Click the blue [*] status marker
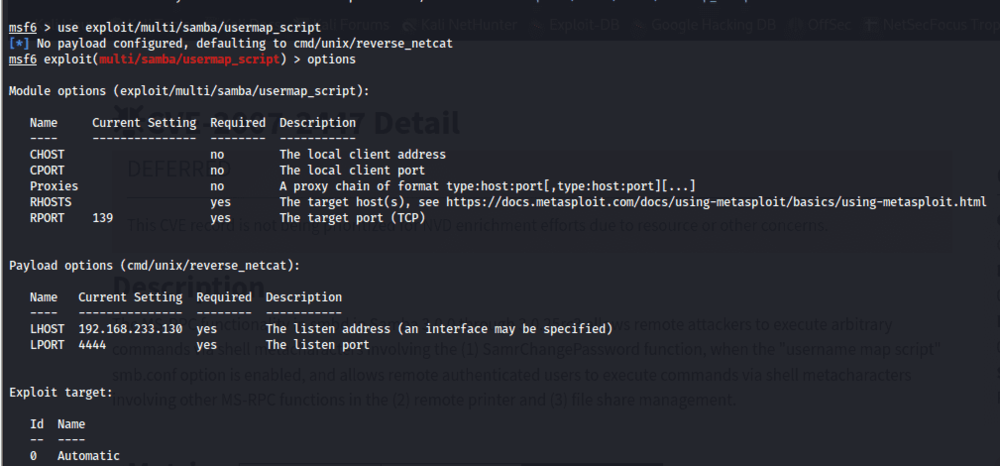1000x466 pixels. tap(19, 44)
